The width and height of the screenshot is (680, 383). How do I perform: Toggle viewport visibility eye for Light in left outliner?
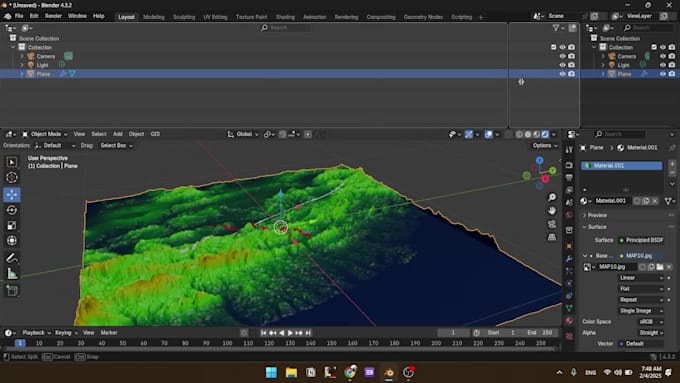tap(562, 65)
